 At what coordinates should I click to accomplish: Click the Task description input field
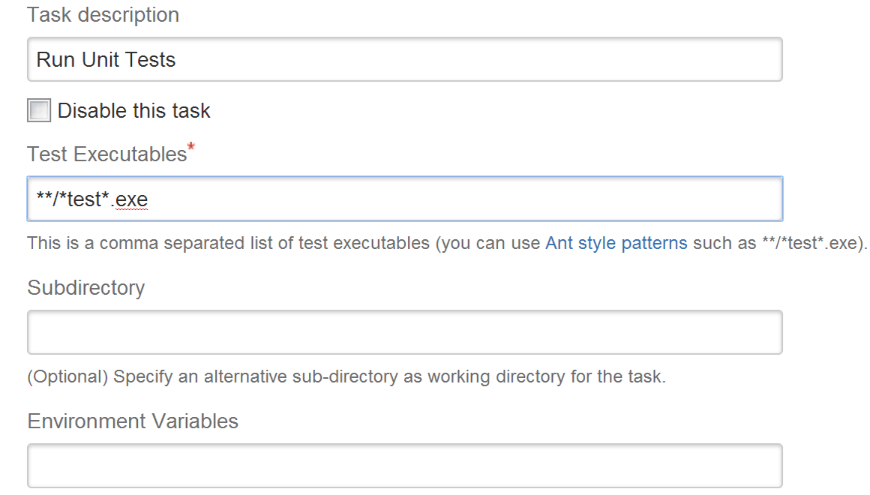click(x=404, y=60)
